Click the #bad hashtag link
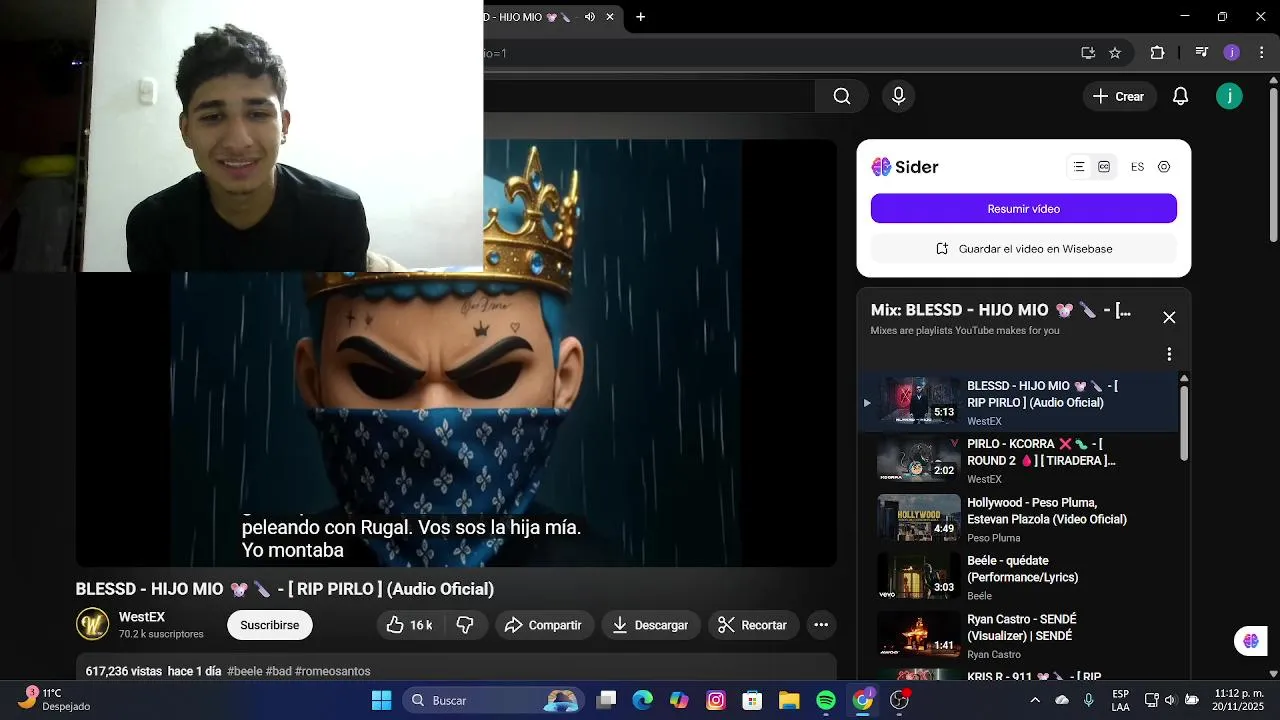 click(279, 671)
